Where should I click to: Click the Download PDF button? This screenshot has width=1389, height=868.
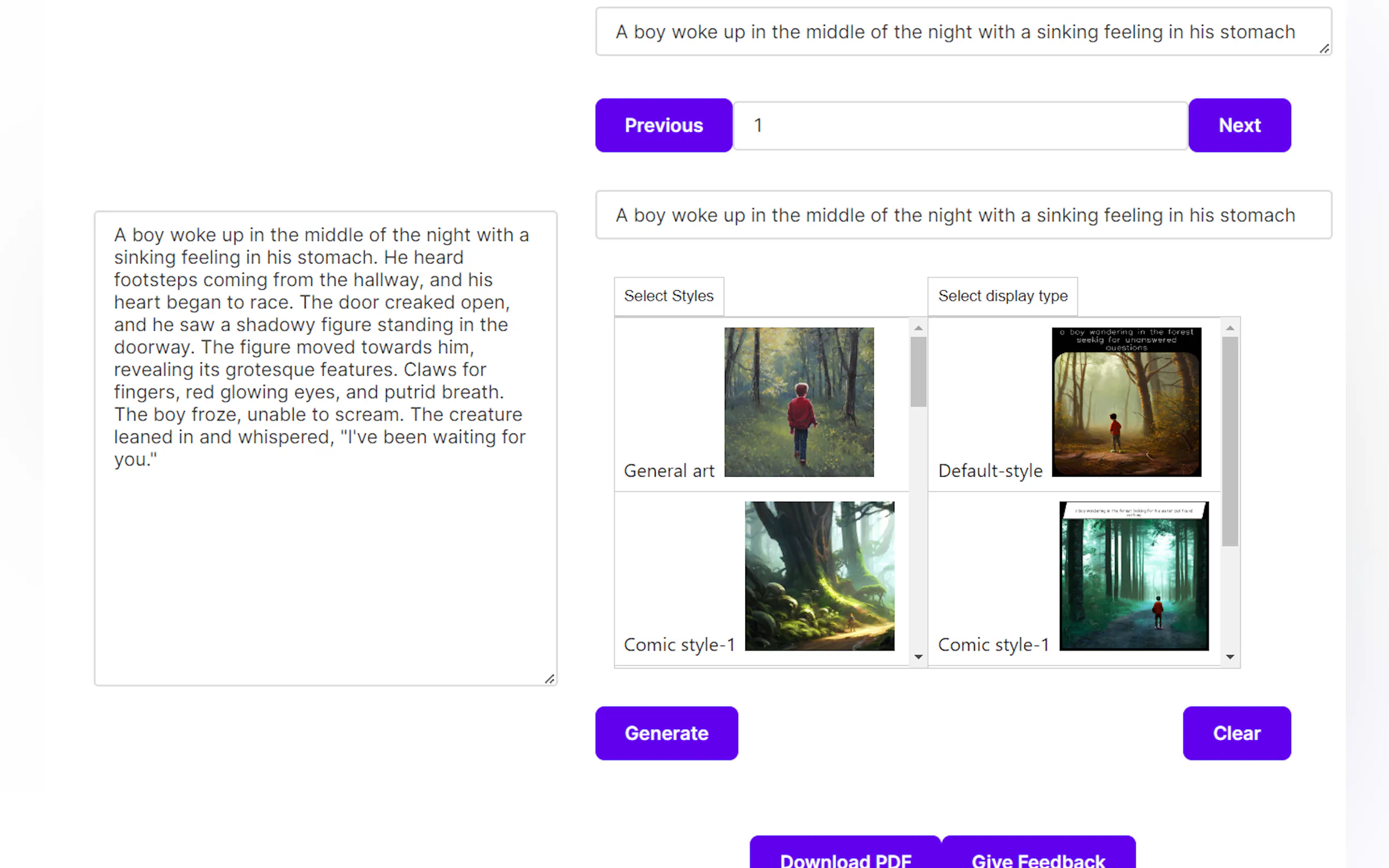[845, 858]
